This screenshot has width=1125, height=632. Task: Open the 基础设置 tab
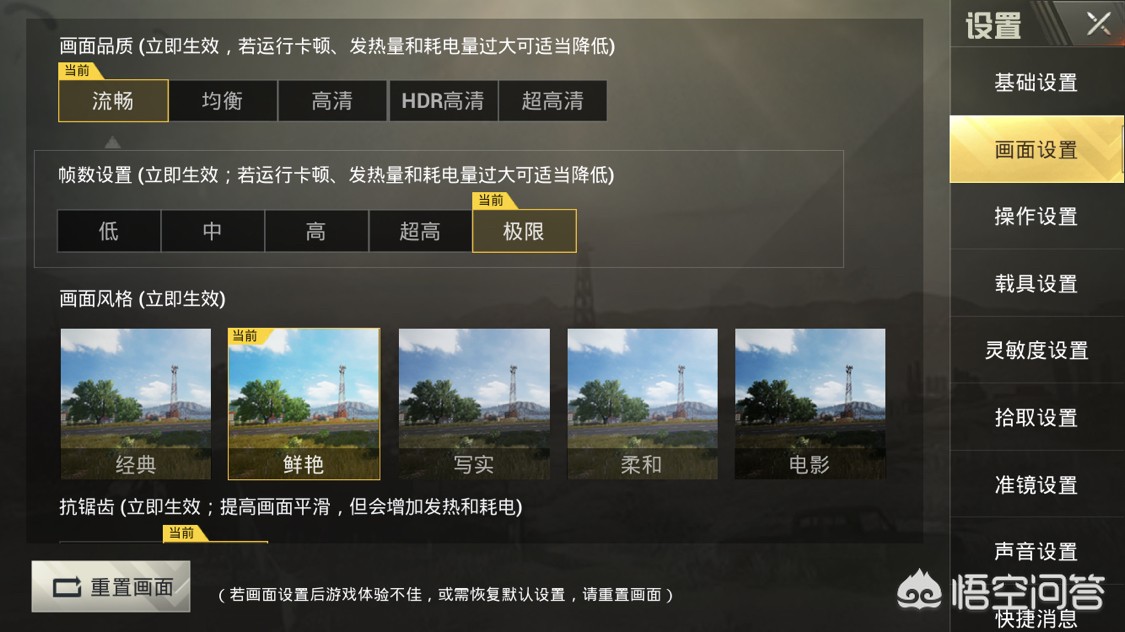1037,82
